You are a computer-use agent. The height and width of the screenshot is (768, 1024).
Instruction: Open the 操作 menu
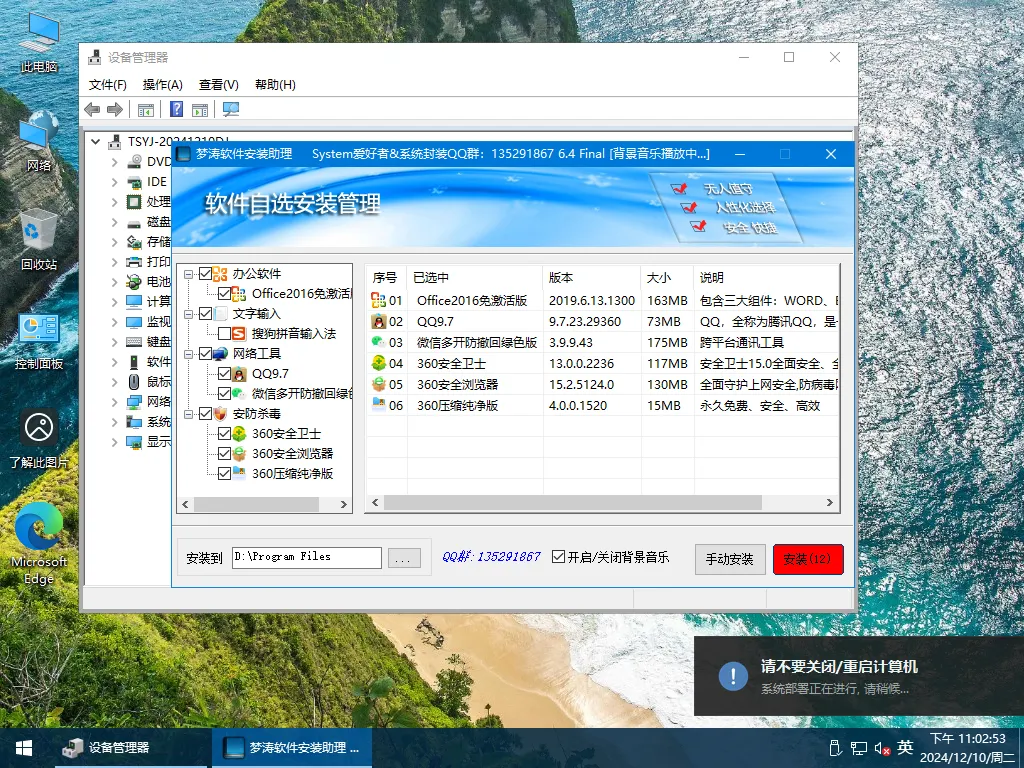tap(161, 84)
